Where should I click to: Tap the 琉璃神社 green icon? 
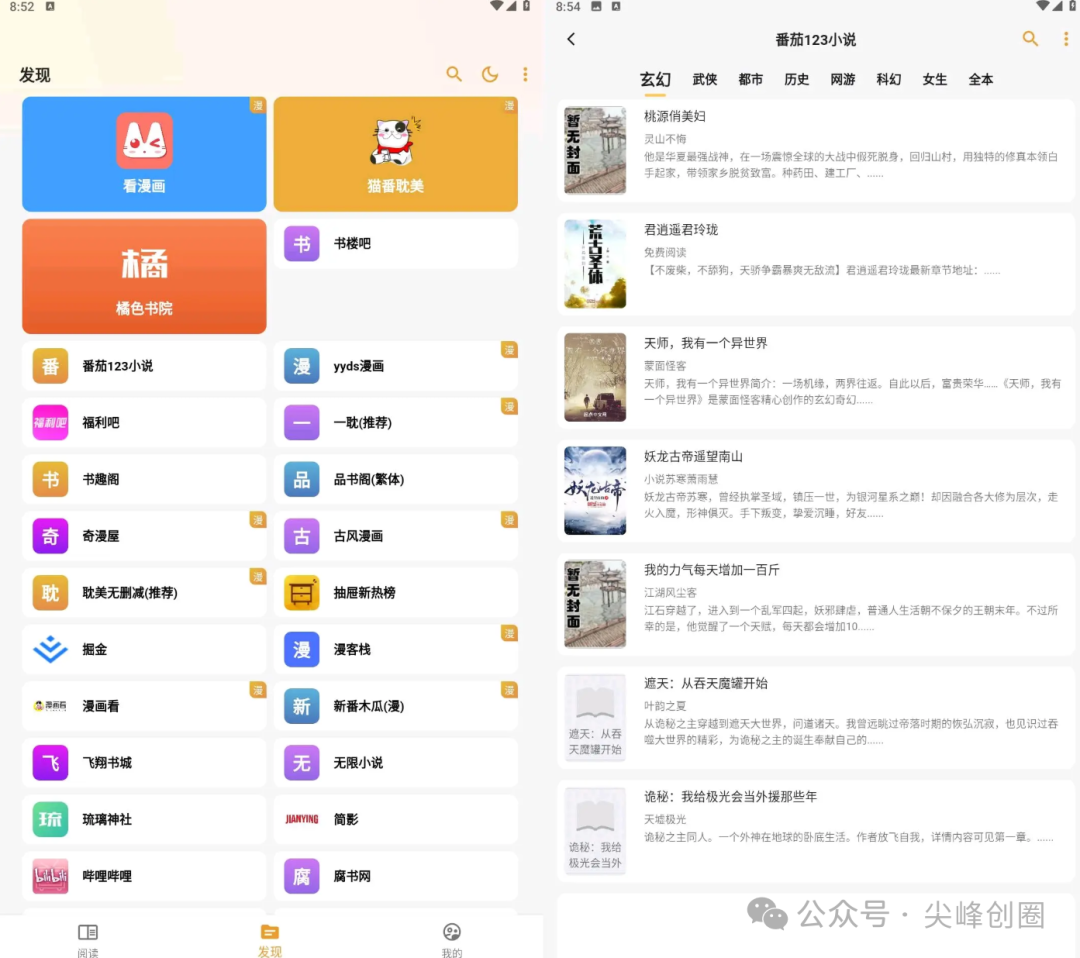pyautogui.click(x=50, y=819)
